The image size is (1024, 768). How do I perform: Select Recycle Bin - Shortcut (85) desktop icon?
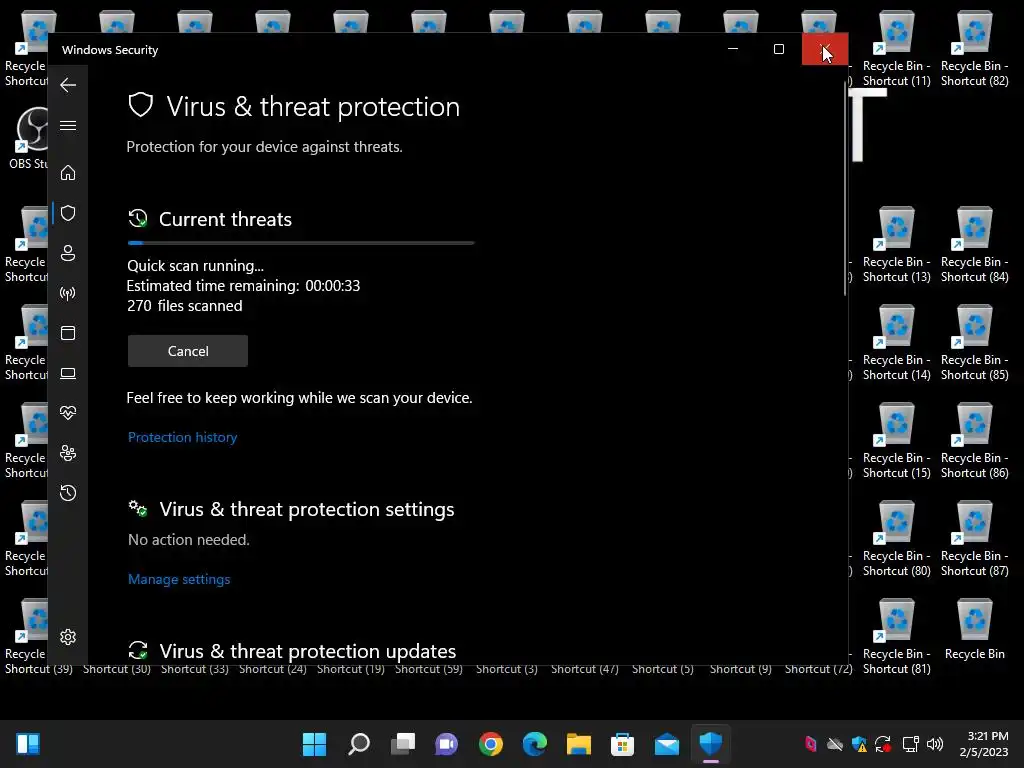[974, 344]
